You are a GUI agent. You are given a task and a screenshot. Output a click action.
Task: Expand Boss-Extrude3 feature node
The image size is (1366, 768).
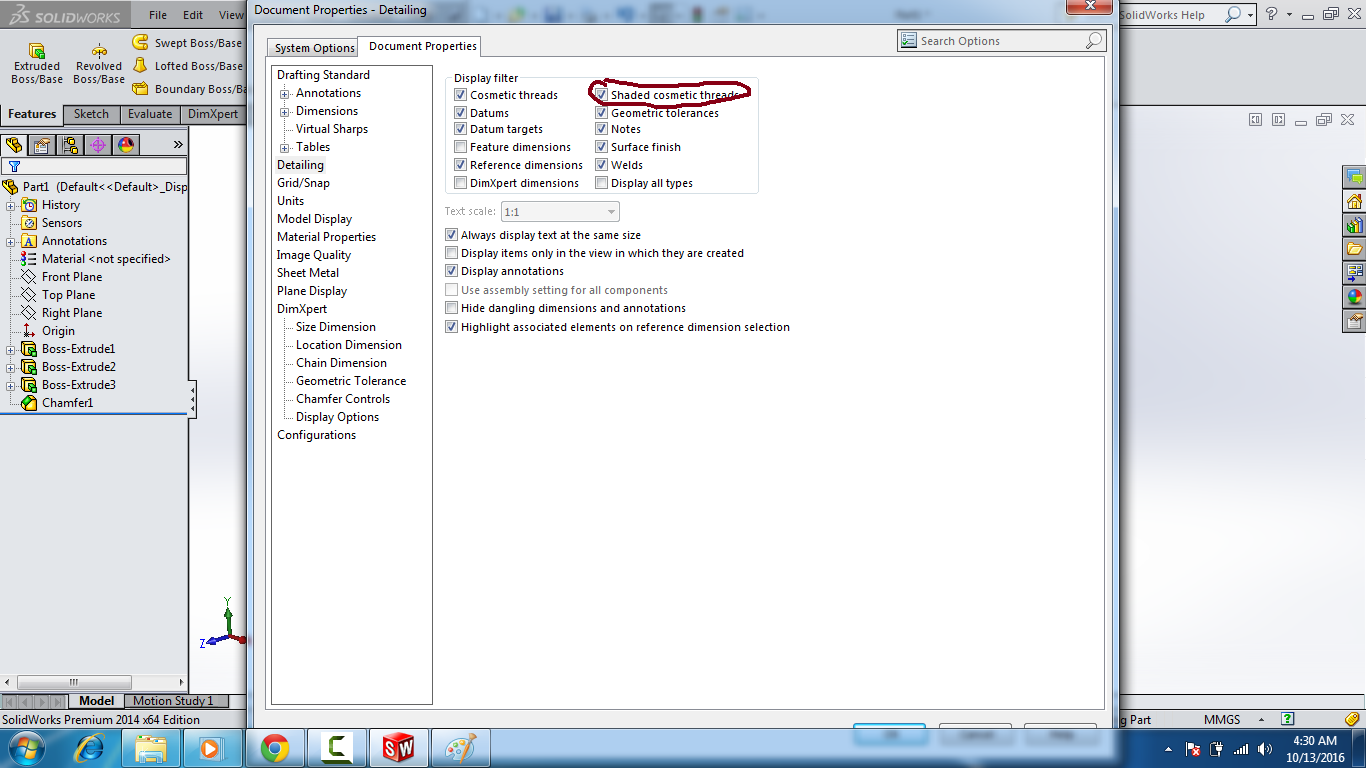[x=11, y=385]
